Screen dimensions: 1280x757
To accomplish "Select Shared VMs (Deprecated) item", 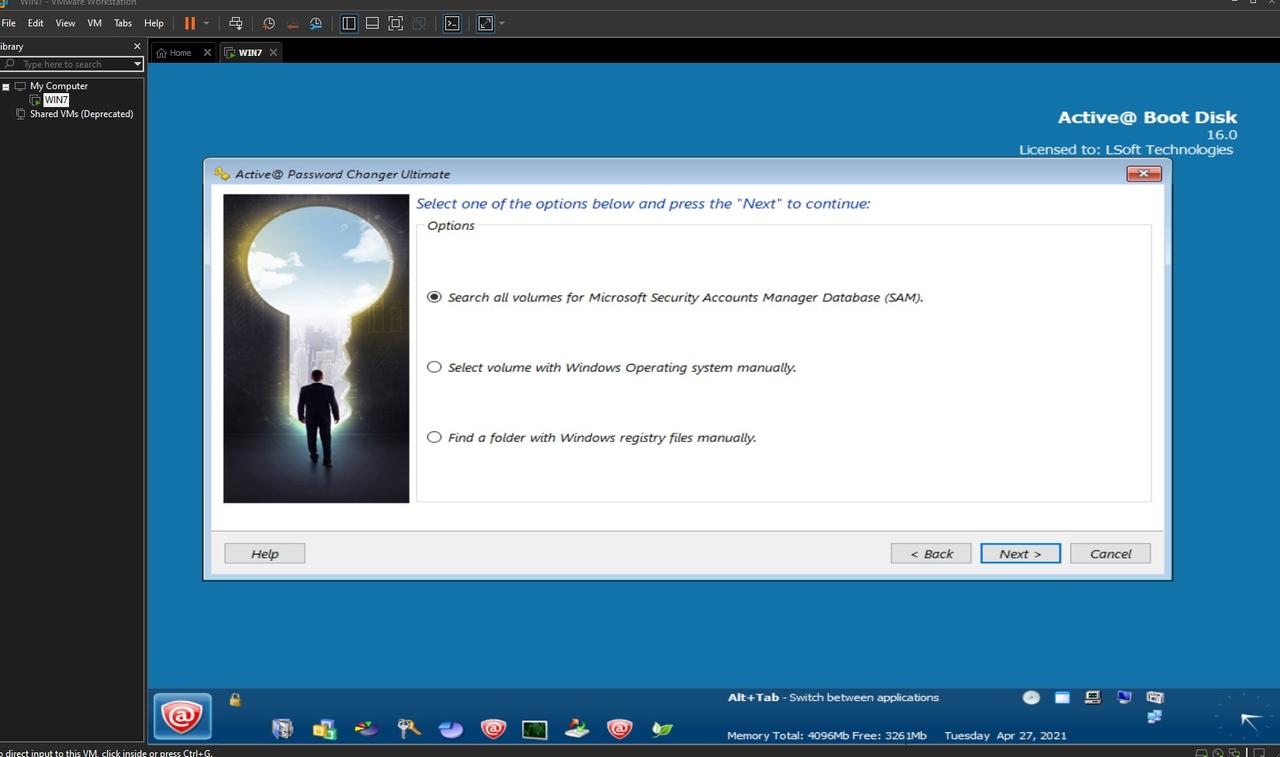I will point(81,114).
